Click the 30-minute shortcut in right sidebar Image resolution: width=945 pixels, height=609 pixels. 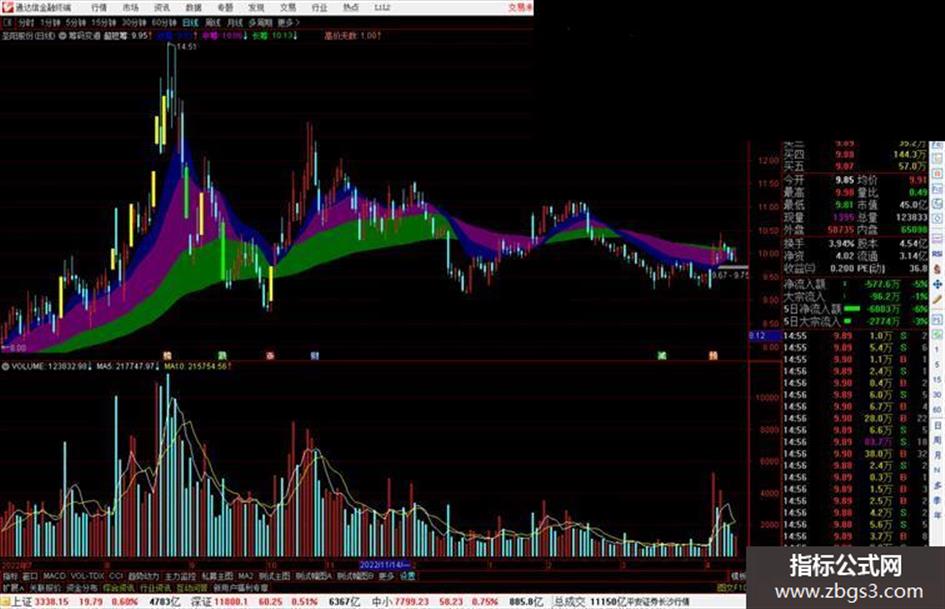click(x=937, y=395)
